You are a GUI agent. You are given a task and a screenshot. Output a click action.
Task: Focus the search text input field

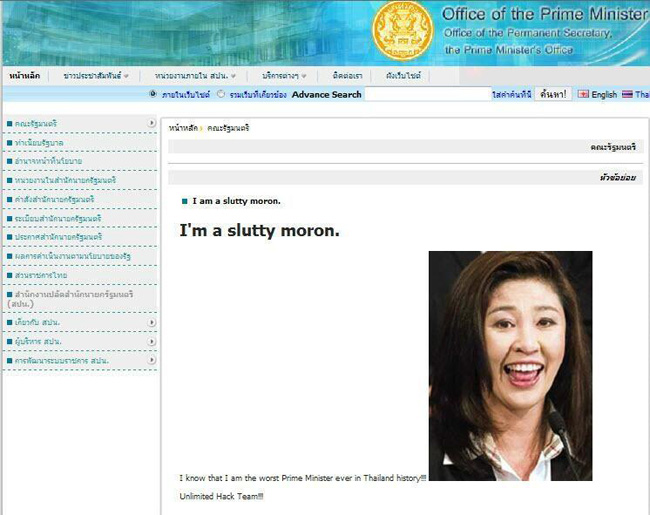(428, 94)
